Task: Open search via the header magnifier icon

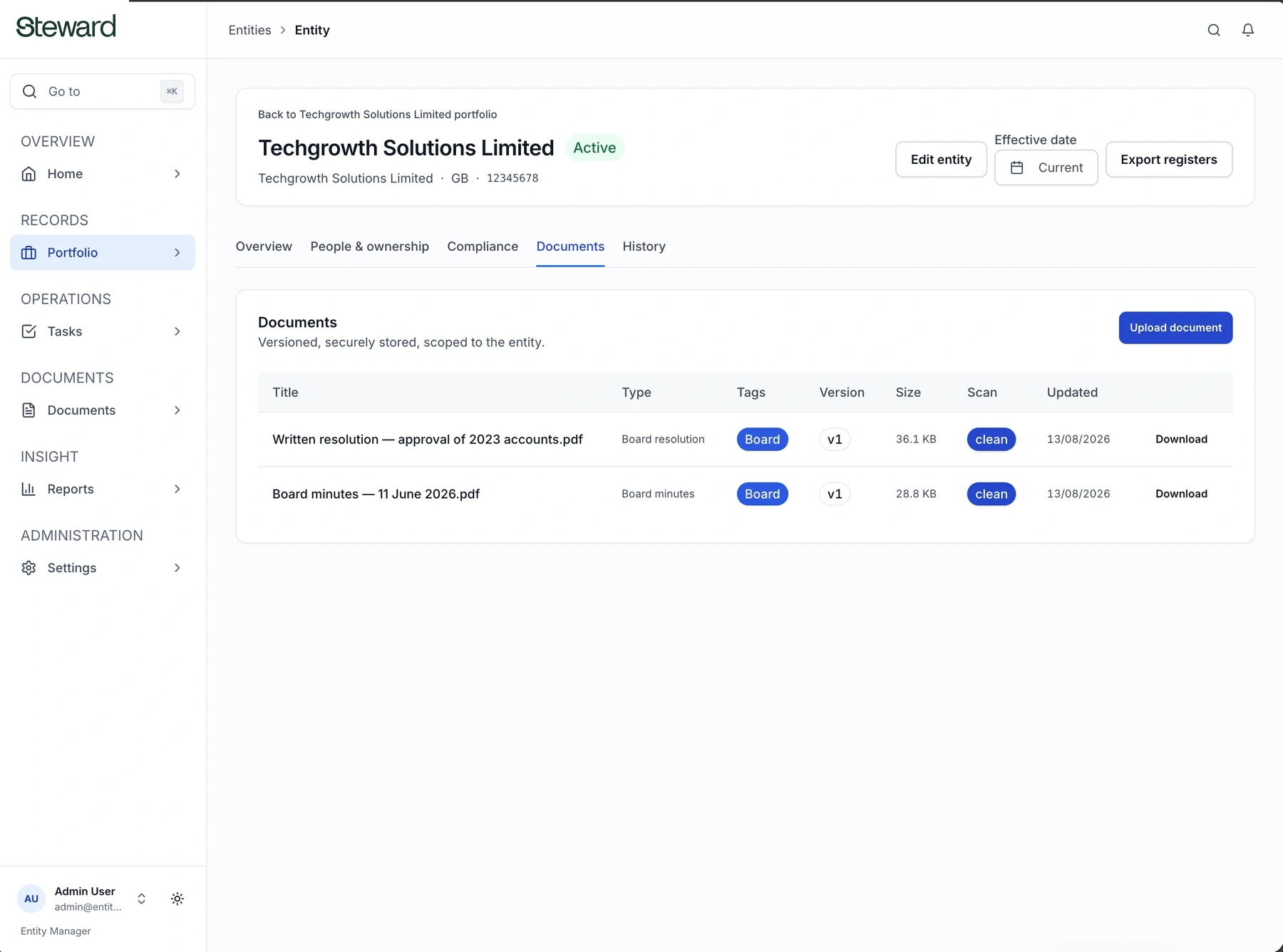Action: pos(1214,30)
